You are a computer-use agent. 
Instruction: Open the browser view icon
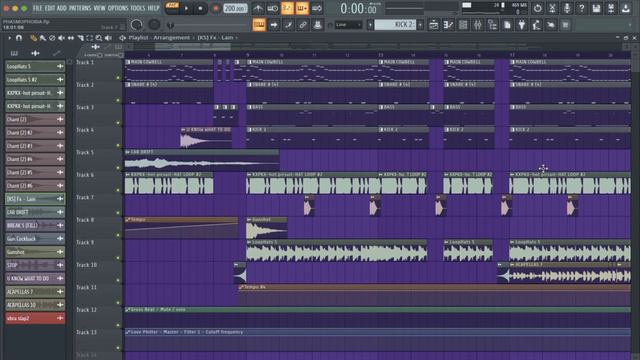click(493, 25)
